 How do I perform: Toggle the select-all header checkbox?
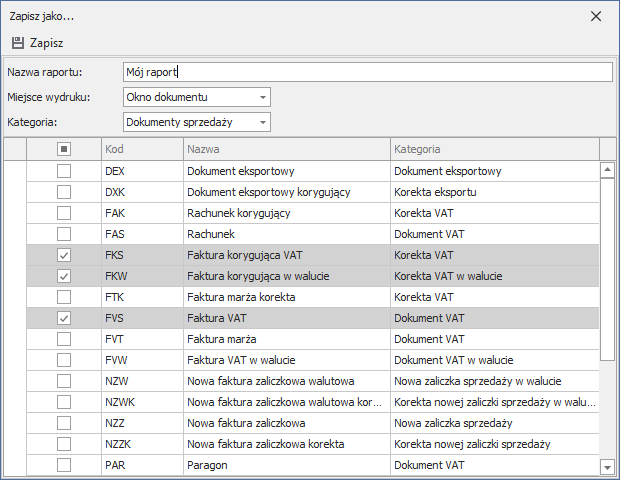click(x=64, y=149)
